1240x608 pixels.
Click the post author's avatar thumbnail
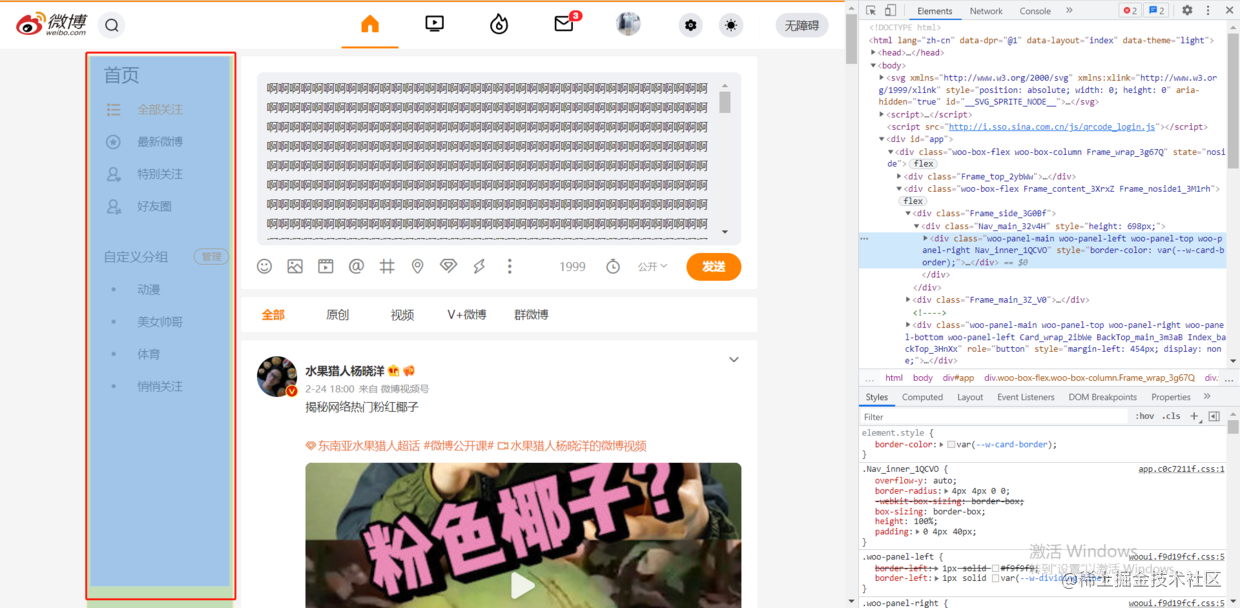coord(277,377)
